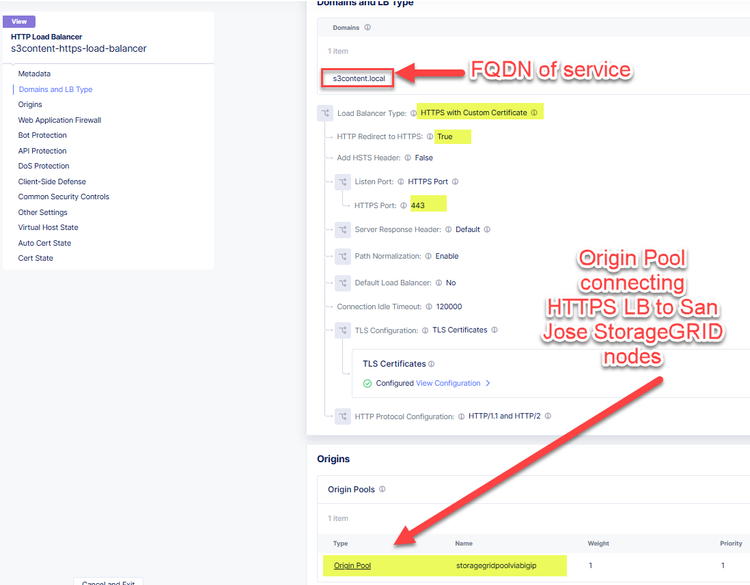Open Client-Side Defense section
The height and width of the screenshot is (585, 750).
point(52,182)
